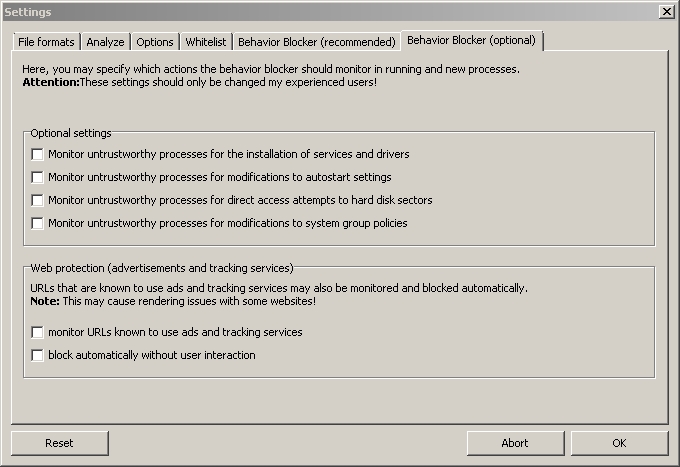The height and width of the screenshot is (467, 680).
Task: Click the Web protection group heading
Action: 161,268
